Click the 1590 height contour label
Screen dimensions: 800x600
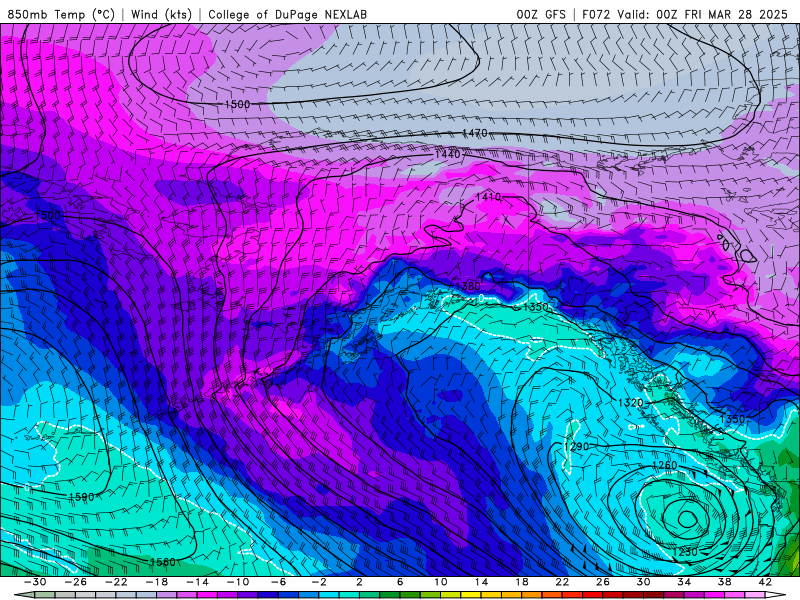81,497
